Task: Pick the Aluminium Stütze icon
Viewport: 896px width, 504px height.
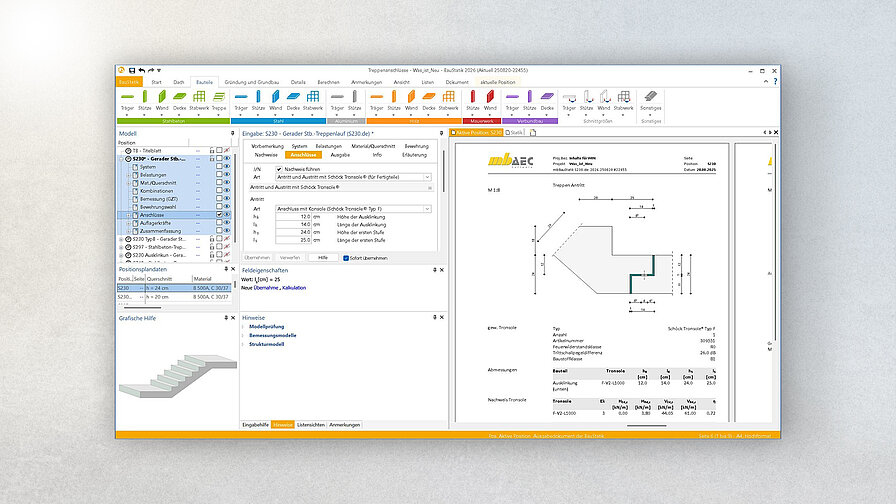Action: [x=353, y=98]
